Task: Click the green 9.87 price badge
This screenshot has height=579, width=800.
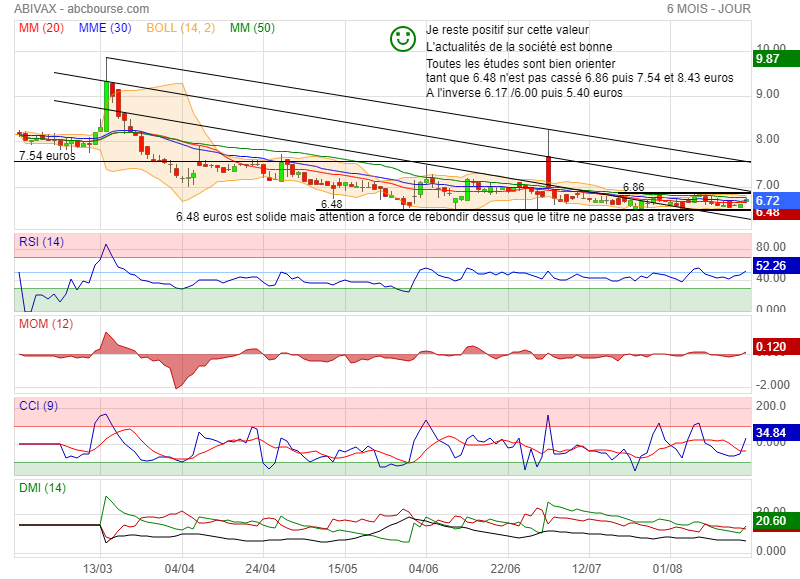Action: tap(777, 59)
